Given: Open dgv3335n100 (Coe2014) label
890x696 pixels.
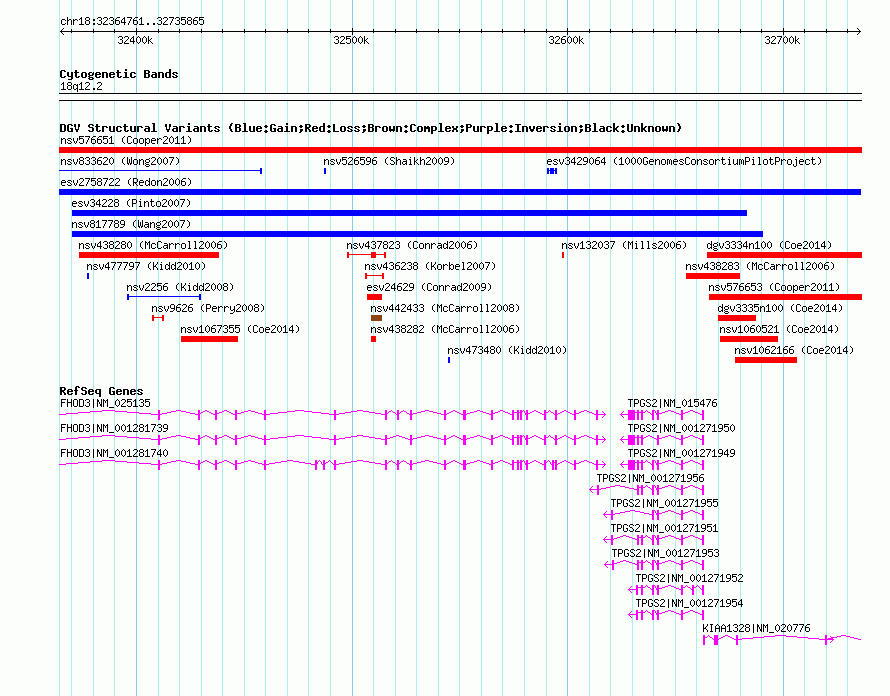Looking at the screenshot, I should pyautogui.click(x=780, y=308).
